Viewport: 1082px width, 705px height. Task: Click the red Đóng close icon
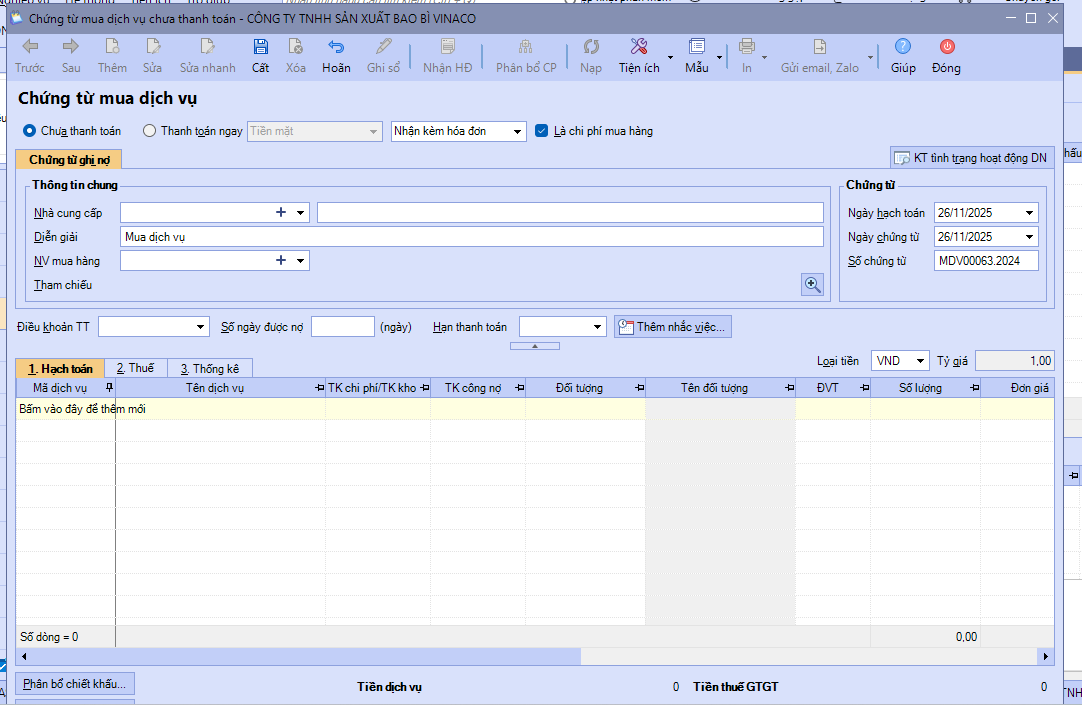946,47
